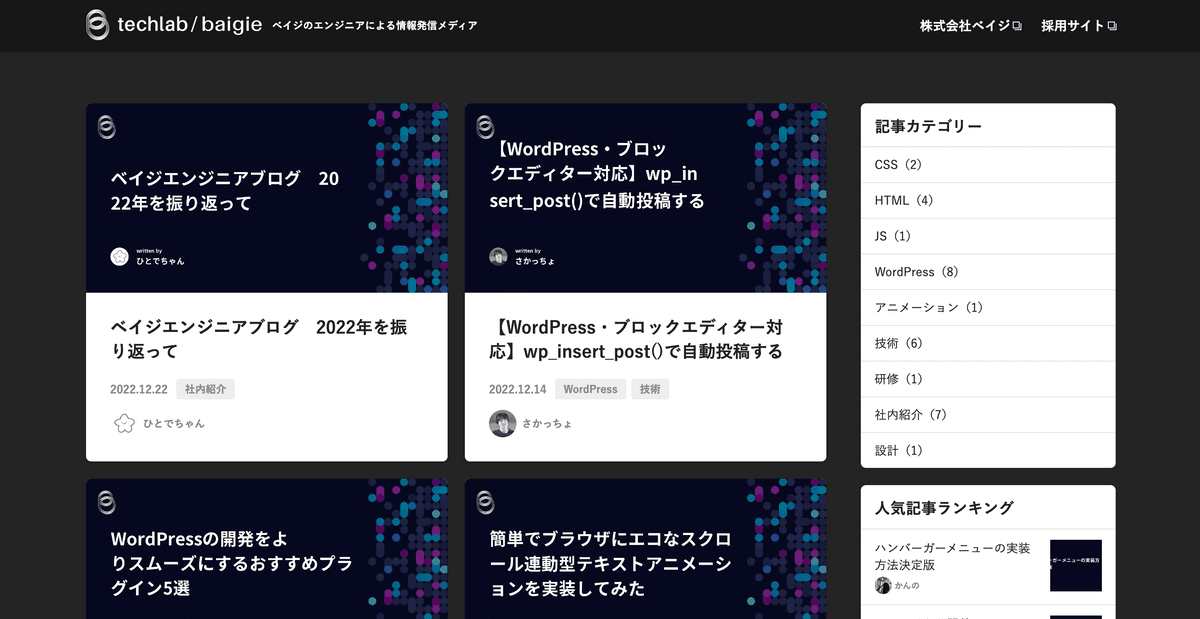Screen dimensions: 1200x619
Task: Click the wp_insert_post article banner image
Action: tap(645, 197)
